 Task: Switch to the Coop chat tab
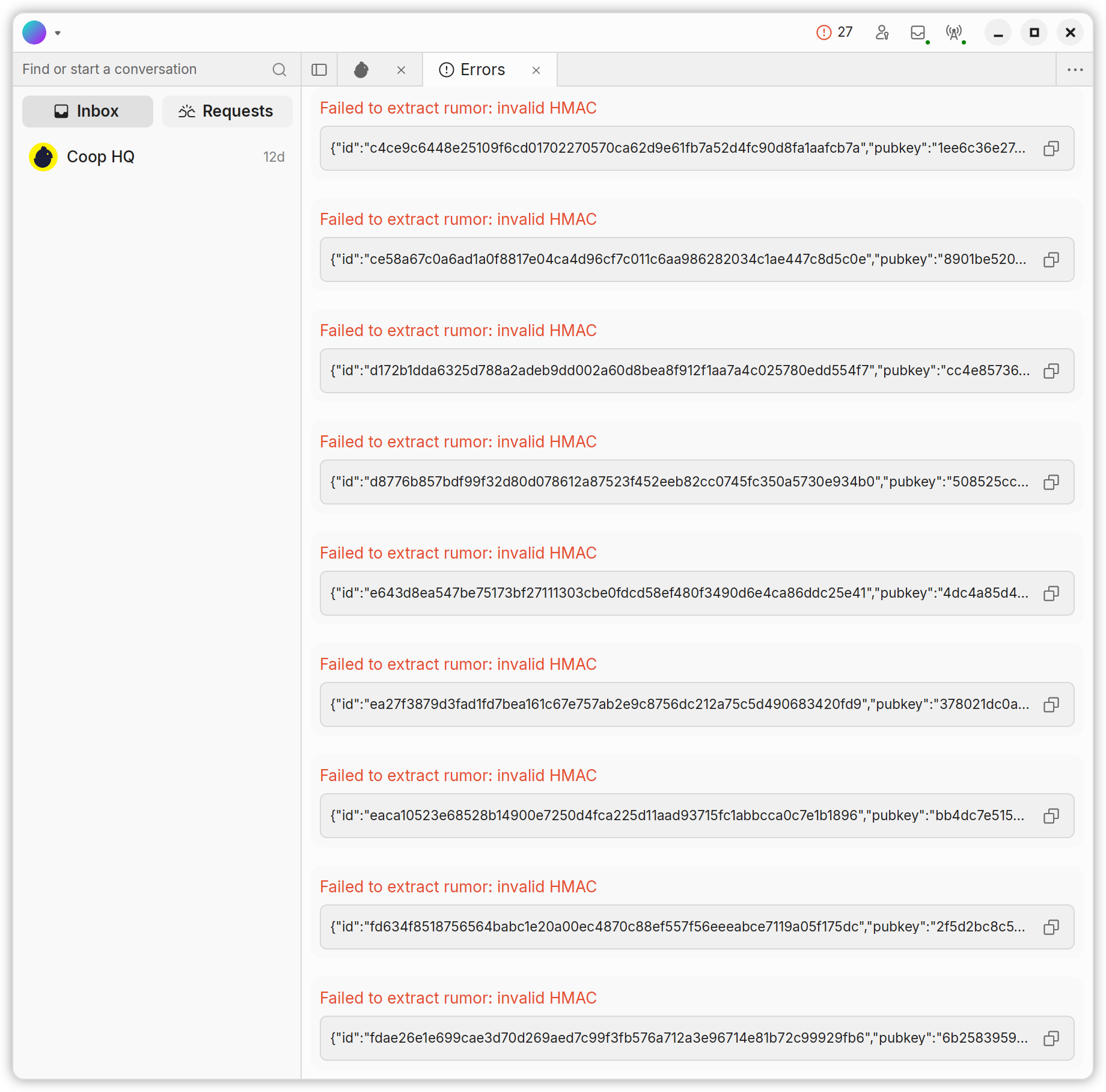pos(361,70)
